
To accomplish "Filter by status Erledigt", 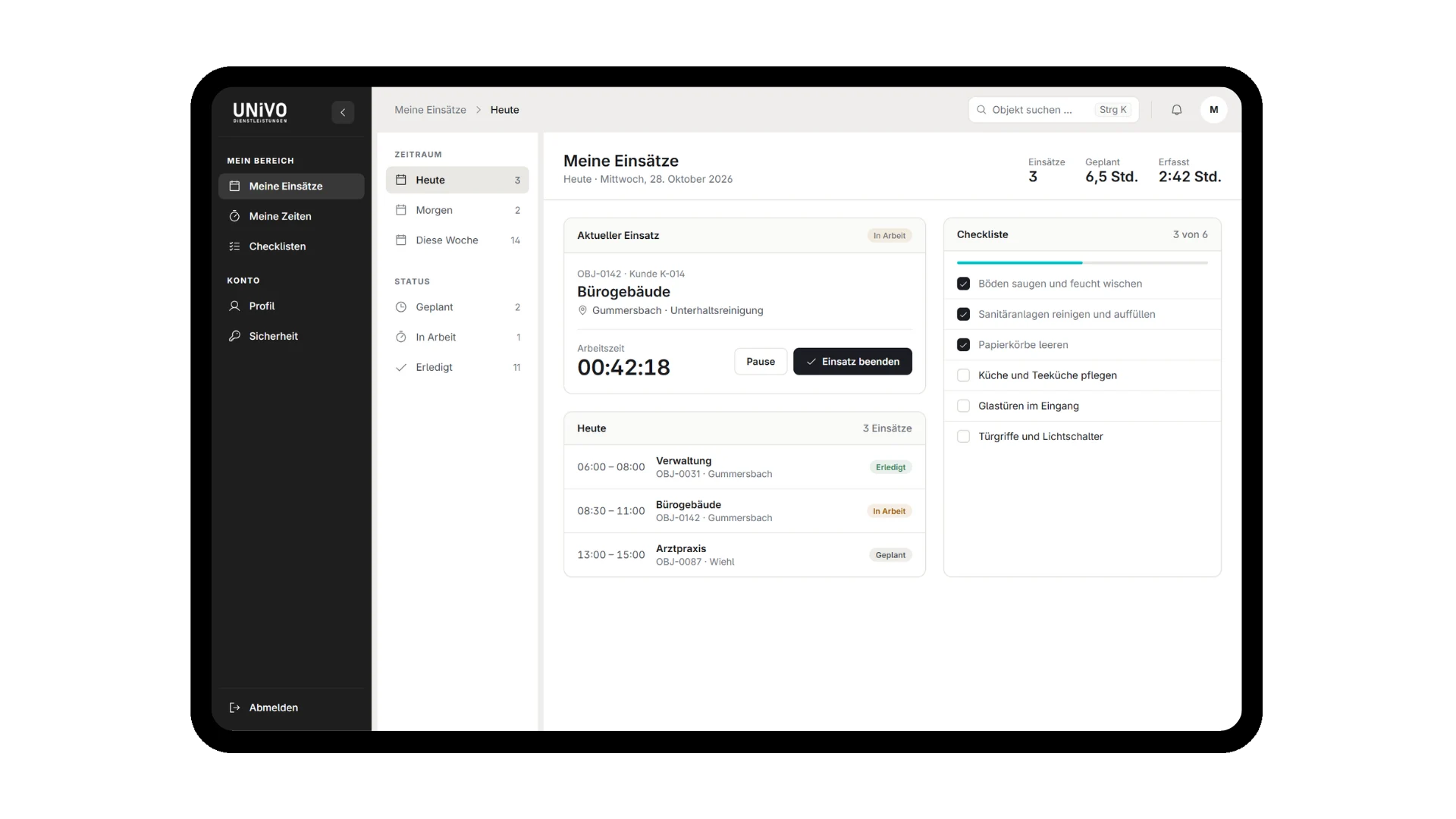I will point(457,367).
